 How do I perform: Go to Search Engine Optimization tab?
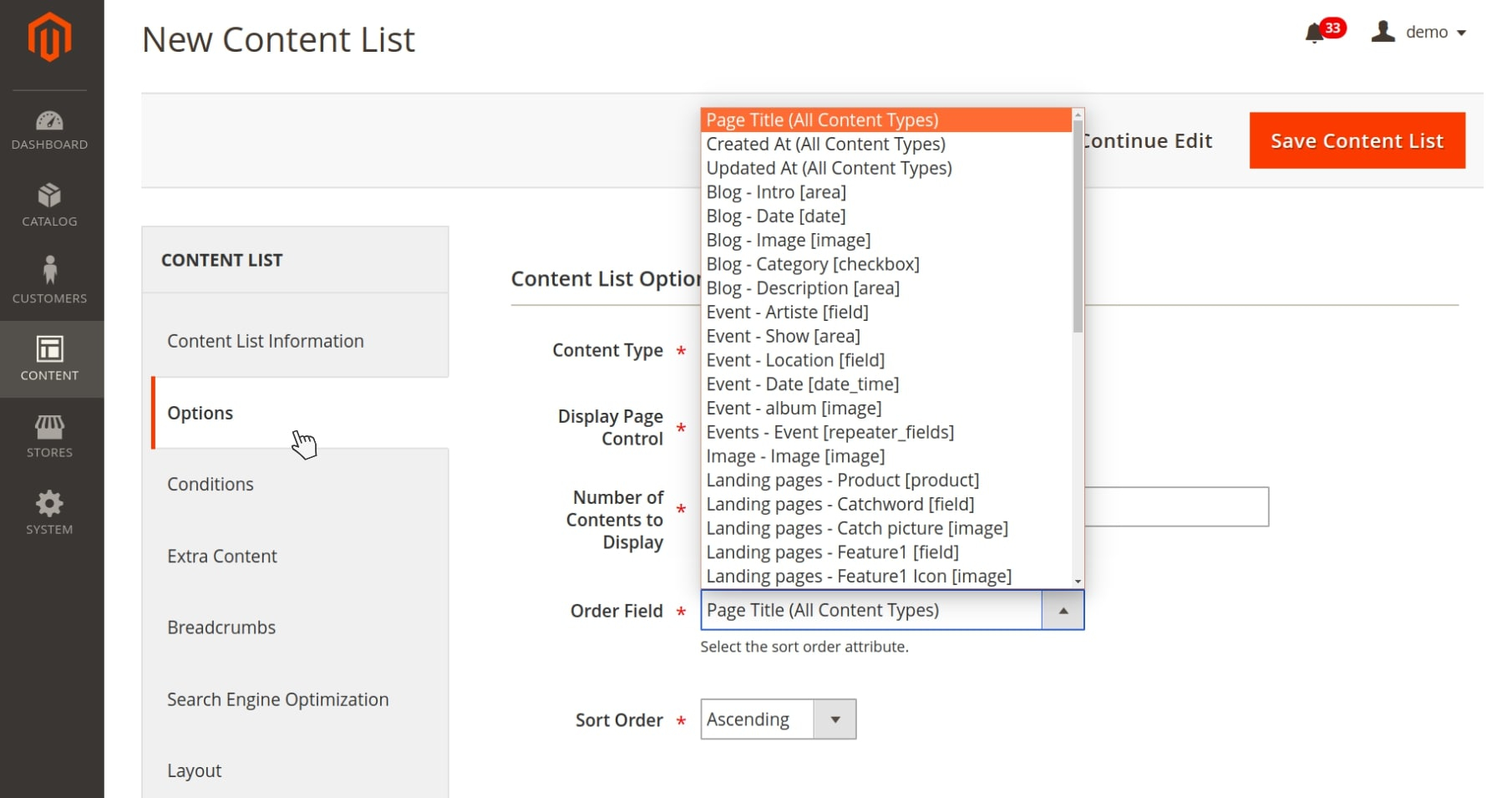click(277, 699)
